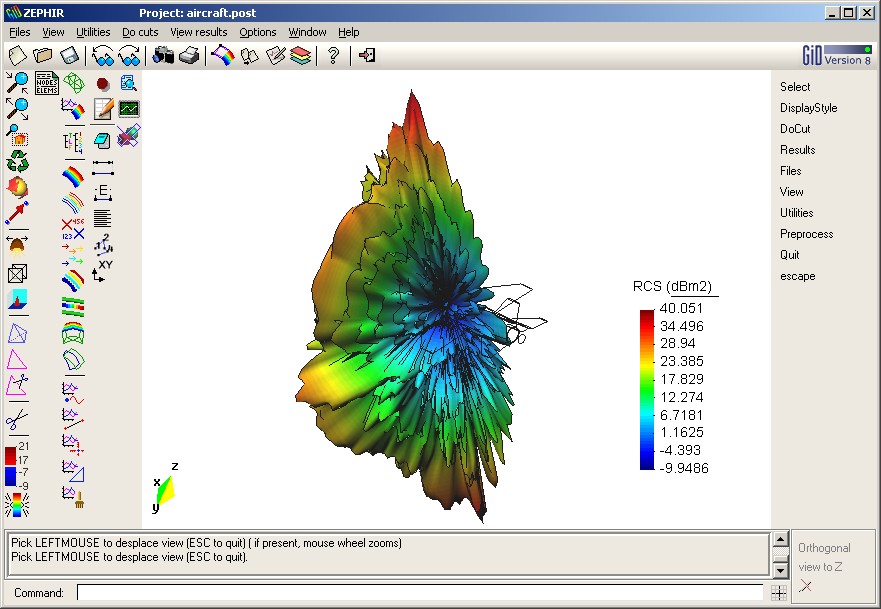Open the Window menu

point(307,32)
